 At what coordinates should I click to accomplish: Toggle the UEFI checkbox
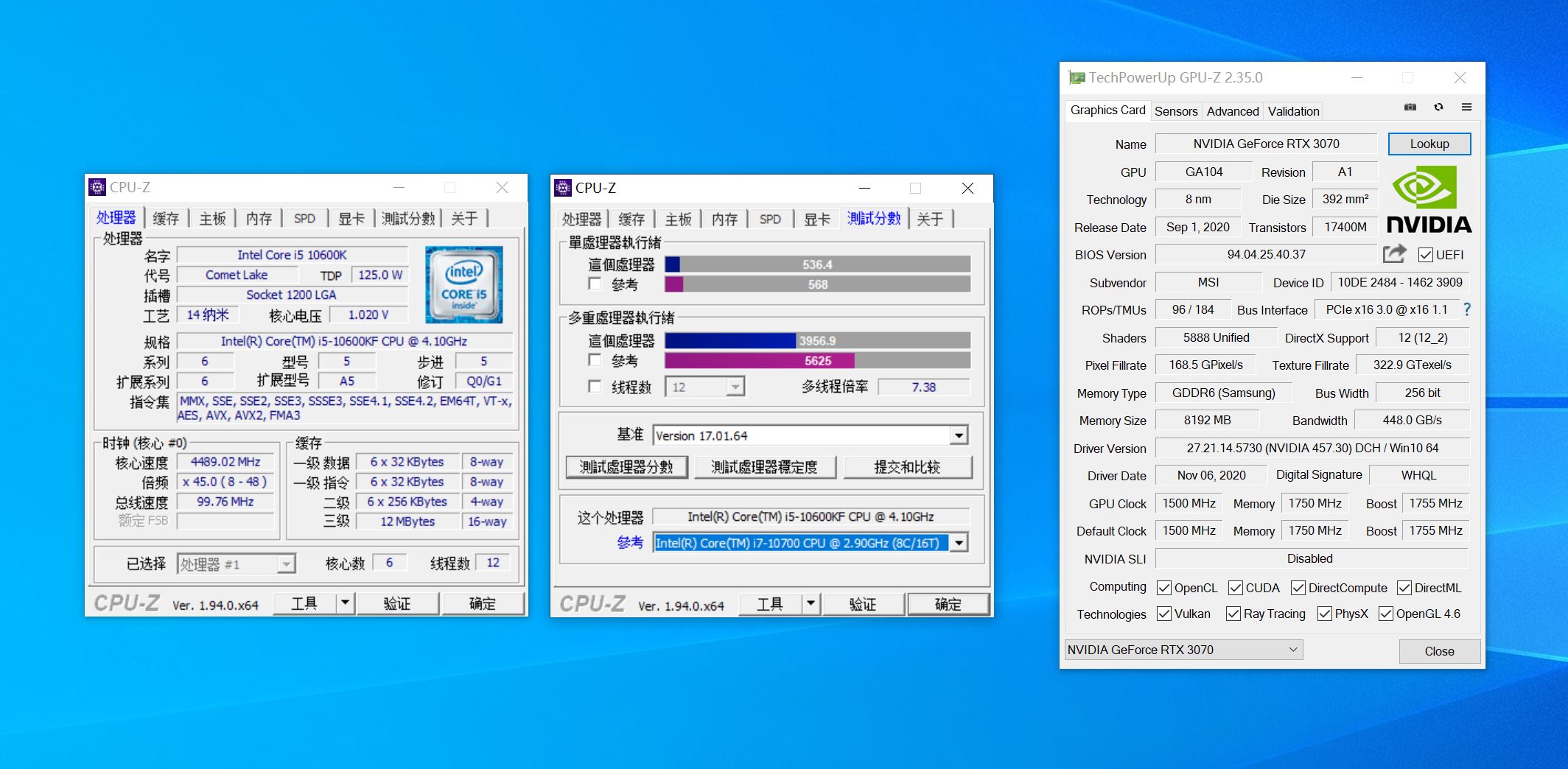coord(1425,255)
